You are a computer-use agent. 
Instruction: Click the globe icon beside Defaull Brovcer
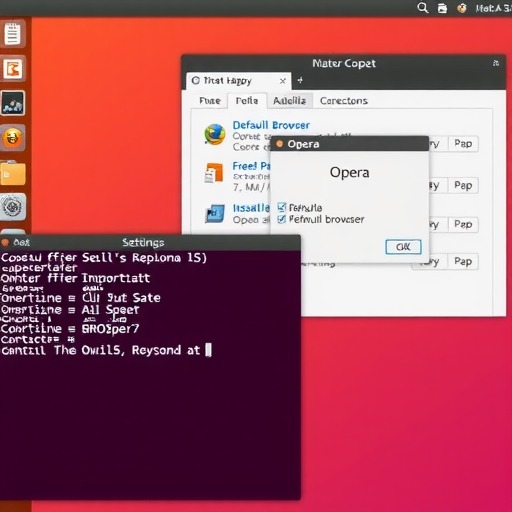tap(215, 135)
